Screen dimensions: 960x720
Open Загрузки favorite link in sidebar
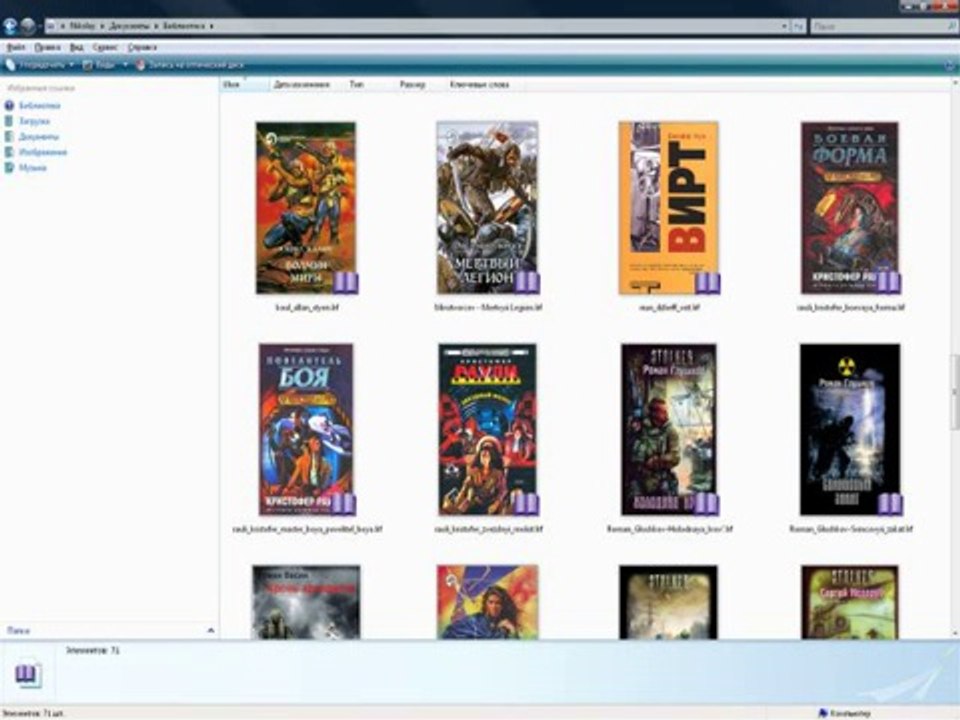34,121
